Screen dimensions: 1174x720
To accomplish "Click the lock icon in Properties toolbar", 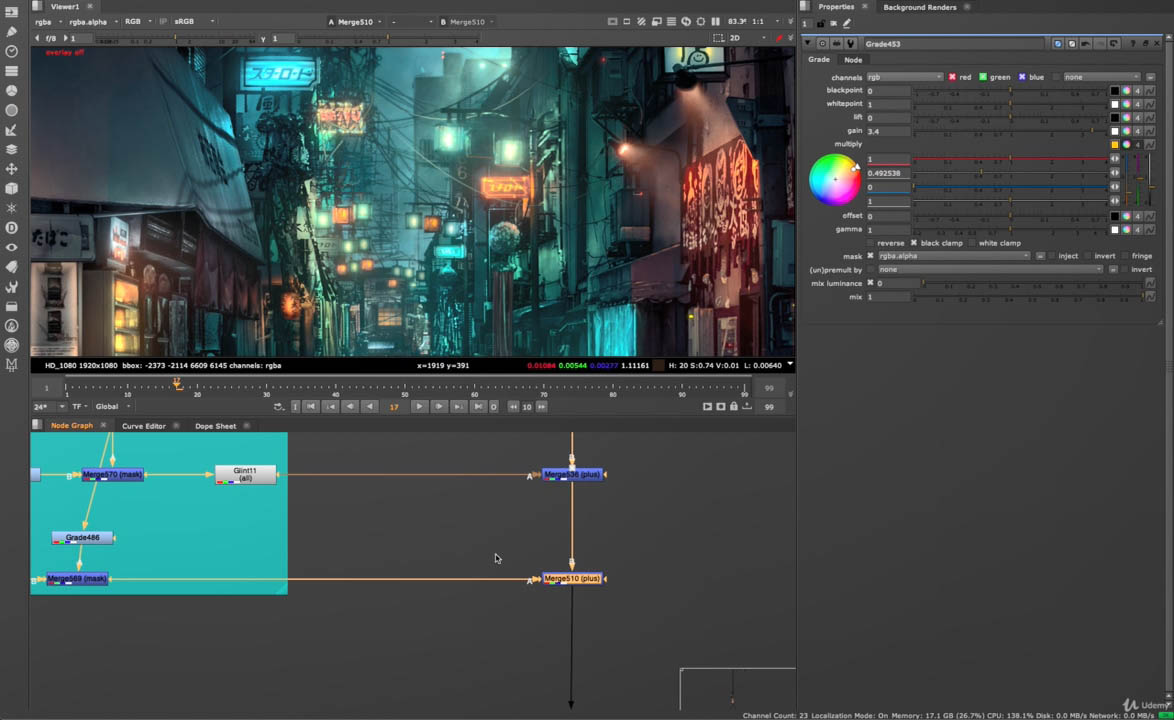I will point(821,24).
